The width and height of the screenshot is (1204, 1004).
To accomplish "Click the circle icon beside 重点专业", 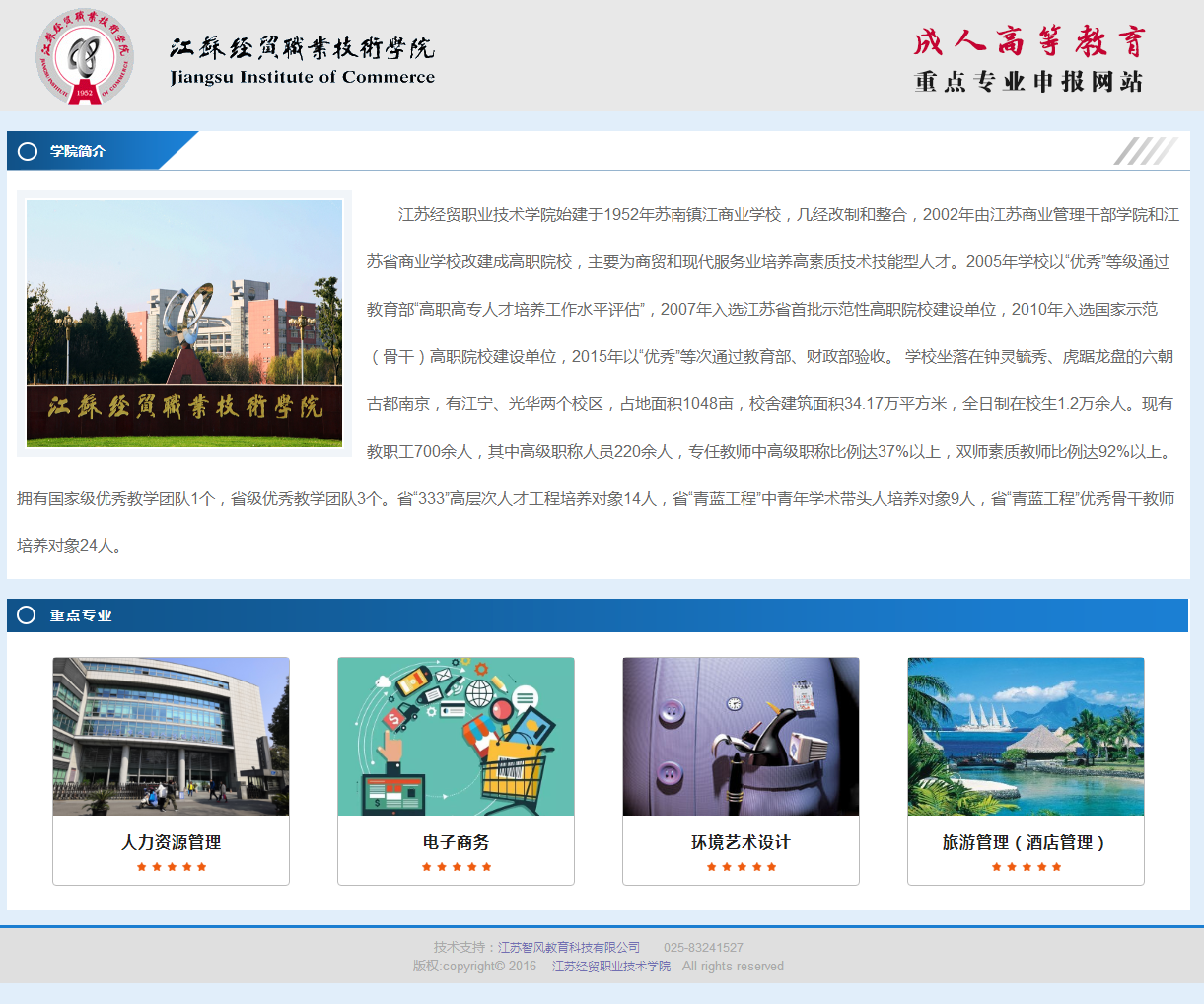I will (x=27, y=615).
